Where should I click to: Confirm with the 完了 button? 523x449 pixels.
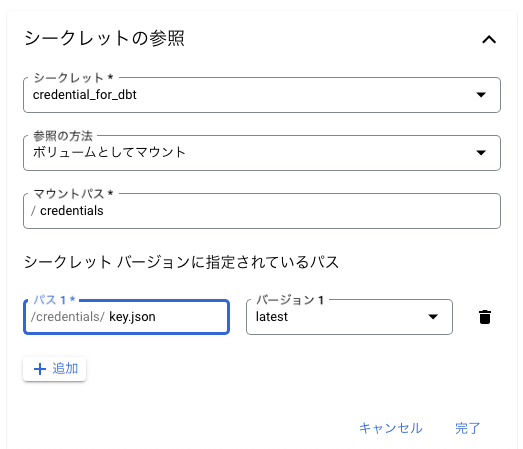pos(467,428)
